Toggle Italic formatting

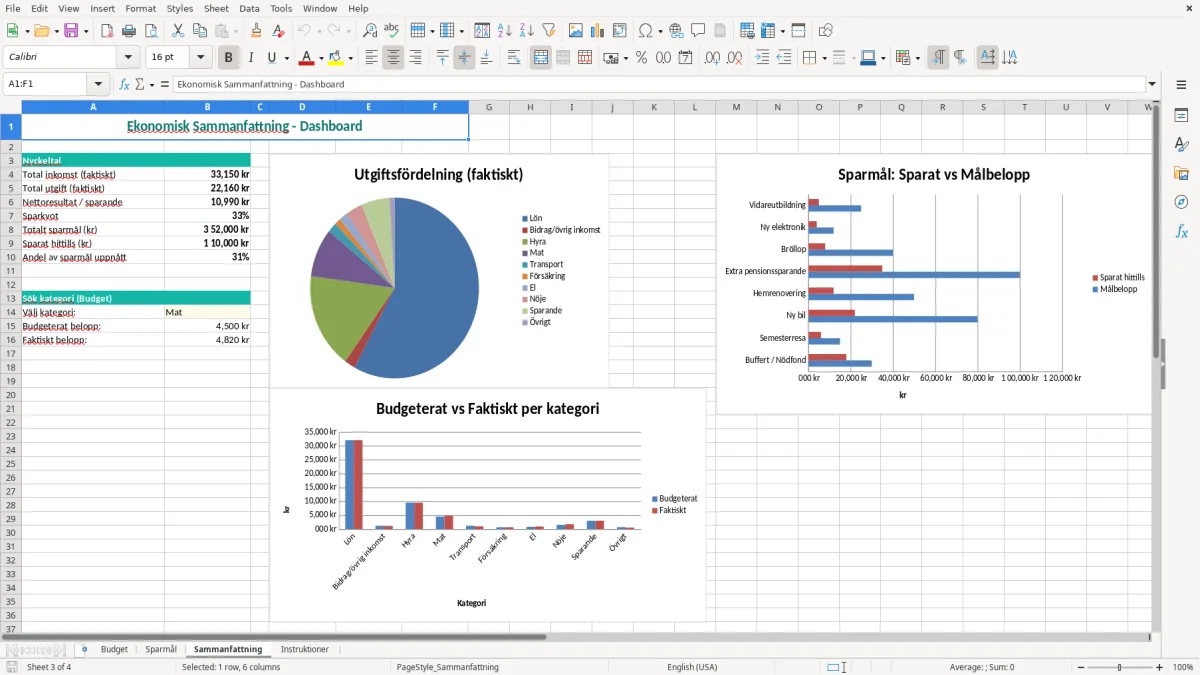point(251,58)
